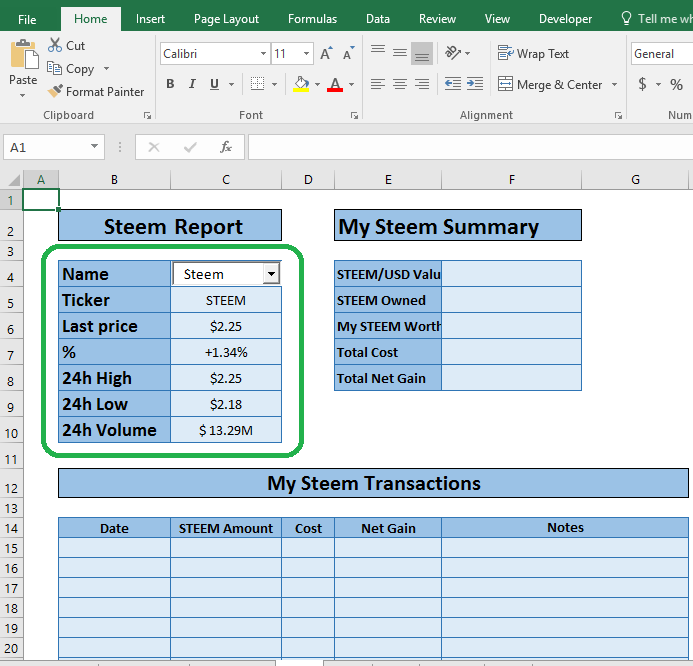This screenshot has height=666, width=693.
Task: Click the Select All corner triangle
Action: pos(14,180)
